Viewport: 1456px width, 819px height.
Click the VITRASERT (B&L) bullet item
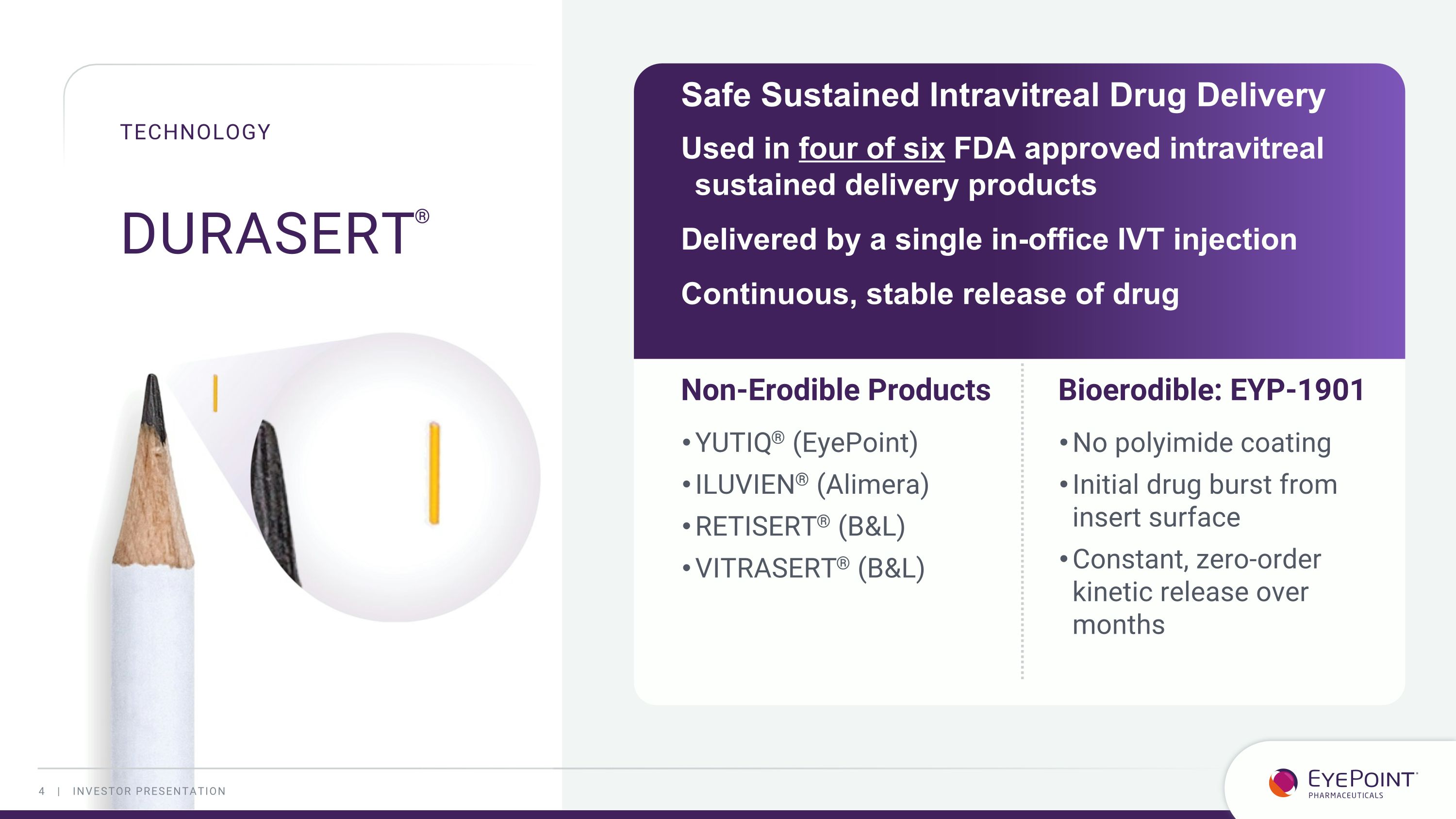click(803, 568)
